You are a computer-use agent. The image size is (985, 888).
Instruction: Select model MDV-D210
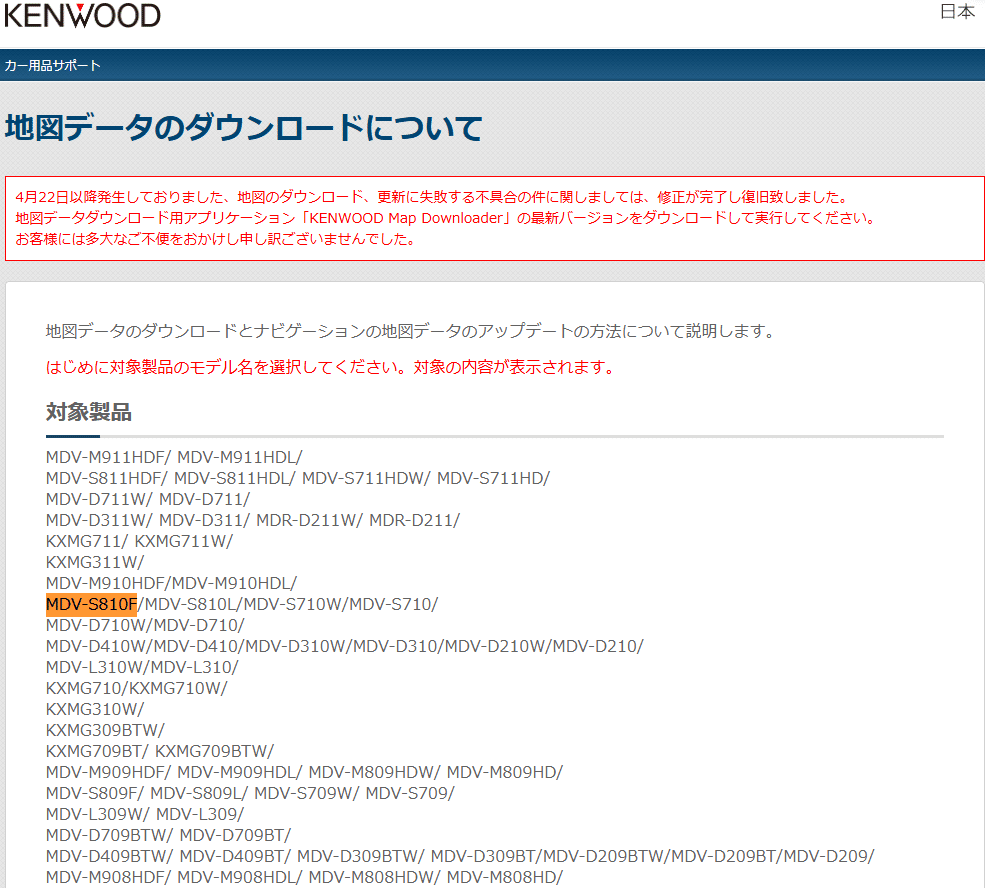596,646
